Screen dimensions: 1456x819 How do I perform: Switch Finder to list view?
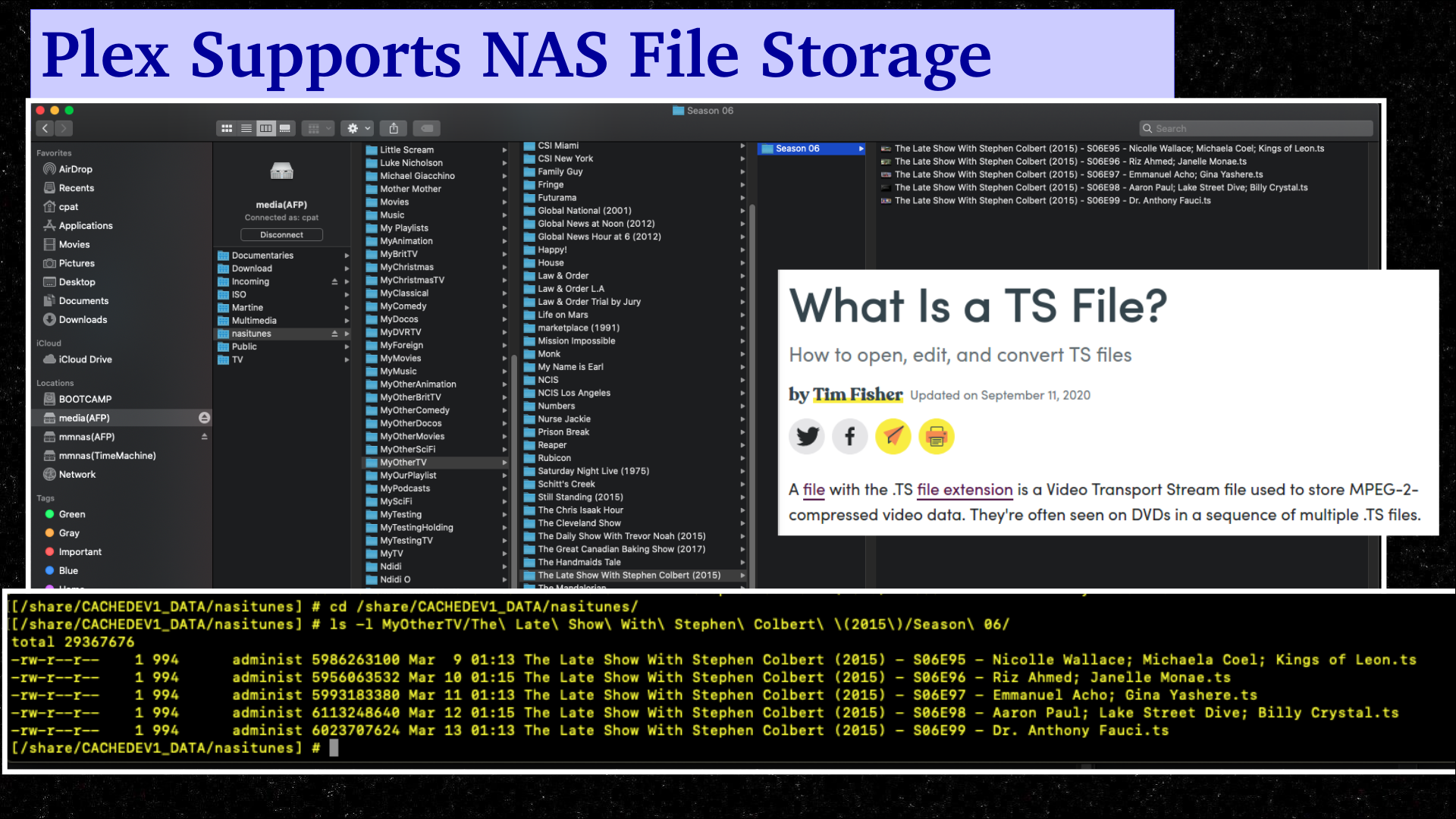(x=246, y=129)
